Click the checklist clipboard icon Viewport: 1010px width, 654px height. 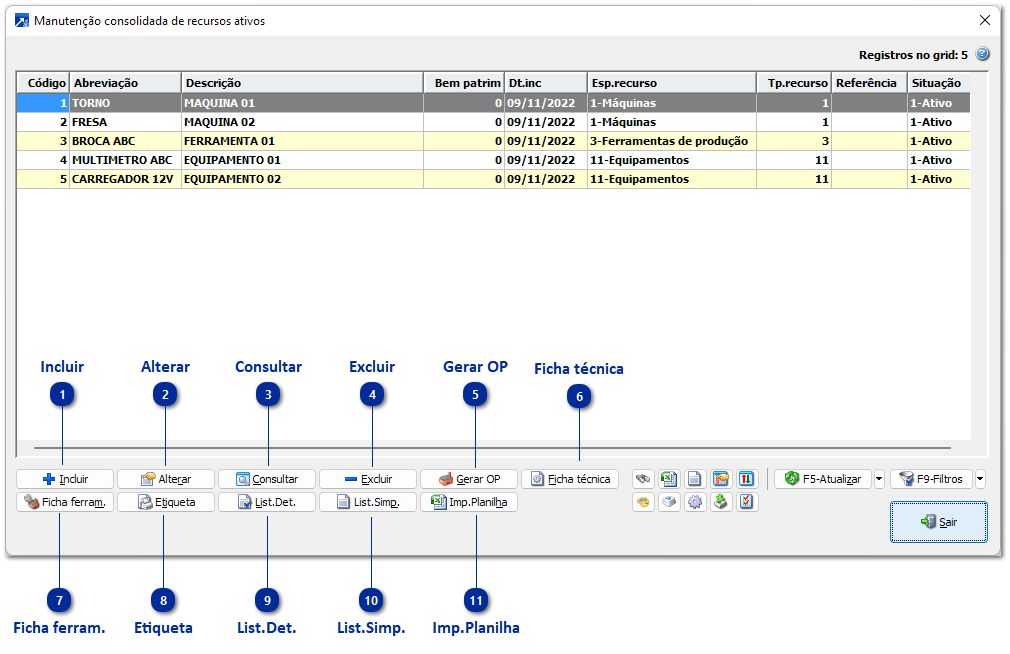[x=746, y=502]
